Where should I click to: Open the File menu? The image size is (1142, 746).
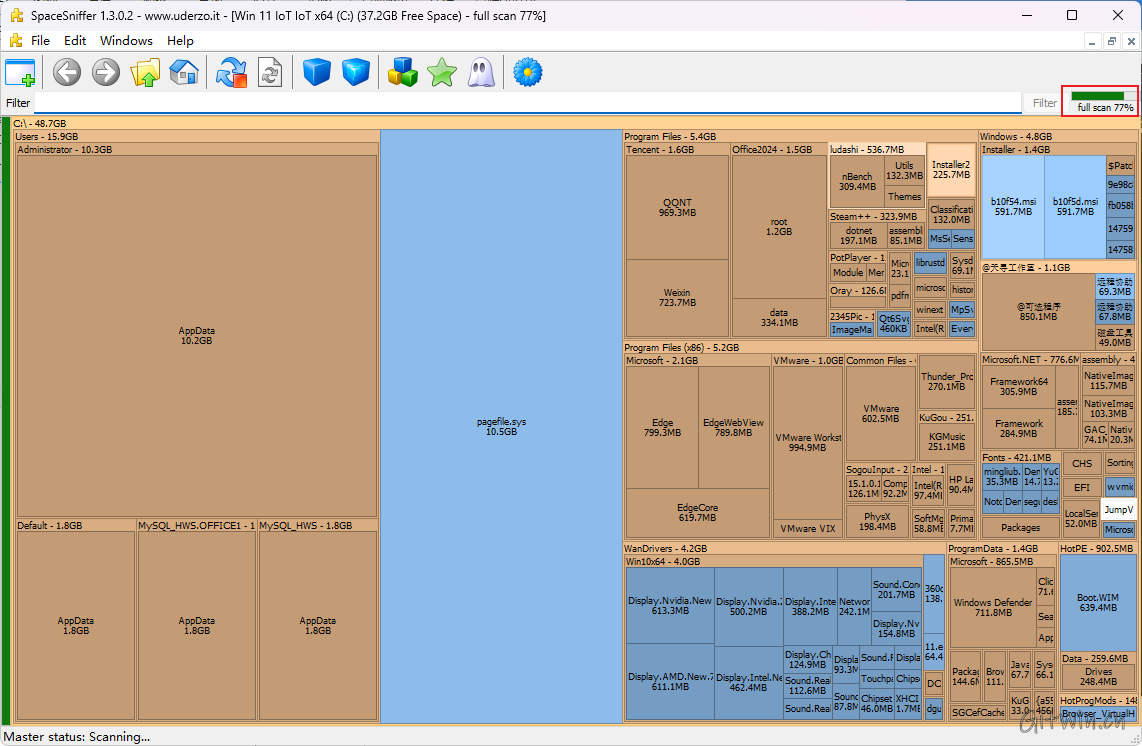(x=40, y=41)
